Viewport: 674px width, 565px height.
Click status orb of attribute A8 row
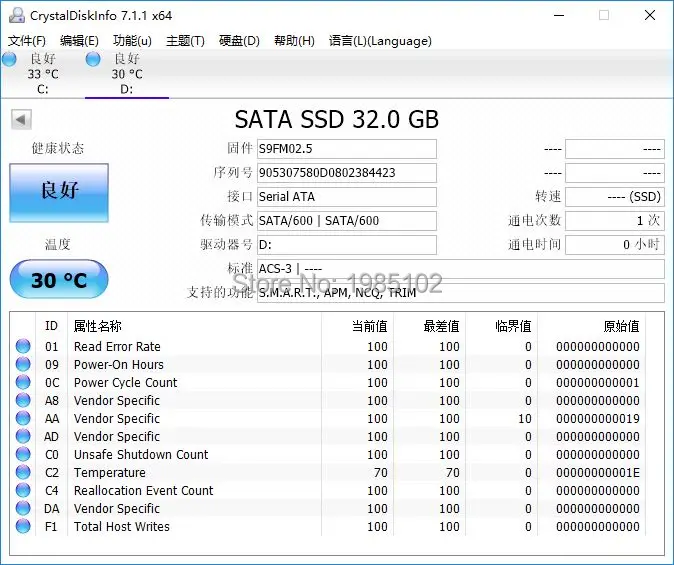click(23, 400)
